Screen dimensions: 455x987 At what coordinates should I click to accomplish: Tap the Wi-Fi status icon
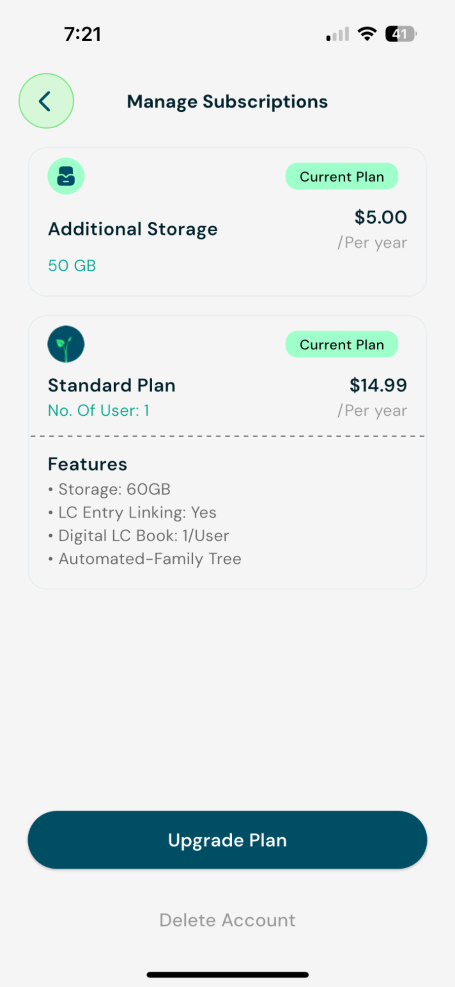tap(367, 34)
